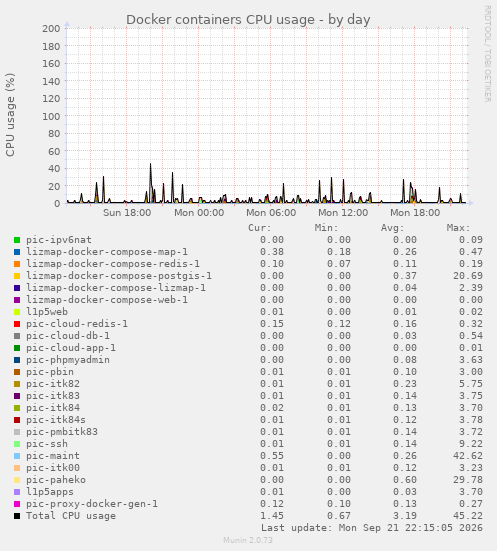Click the lizmap-docker-compose-web-1 label
This screenshot has width=497, height=551.
tap(107, 300)
